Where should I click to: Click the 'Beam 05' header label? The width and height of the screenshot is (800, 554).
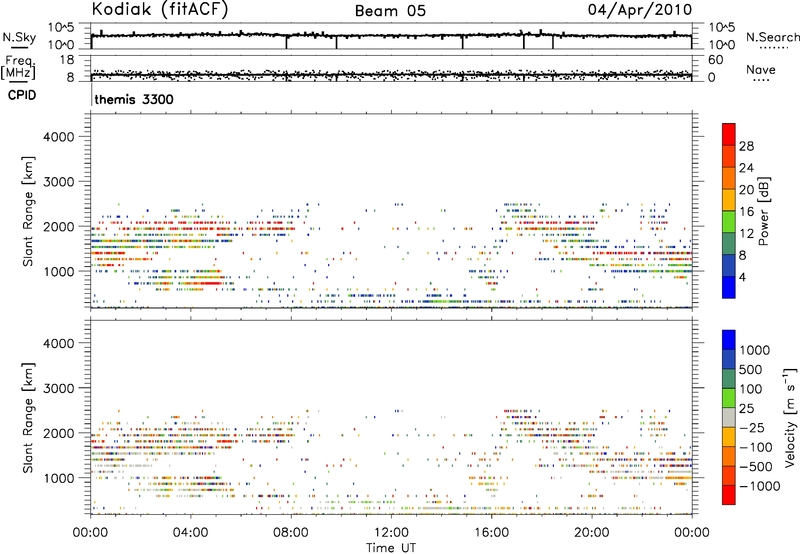[x=390, y=11]
